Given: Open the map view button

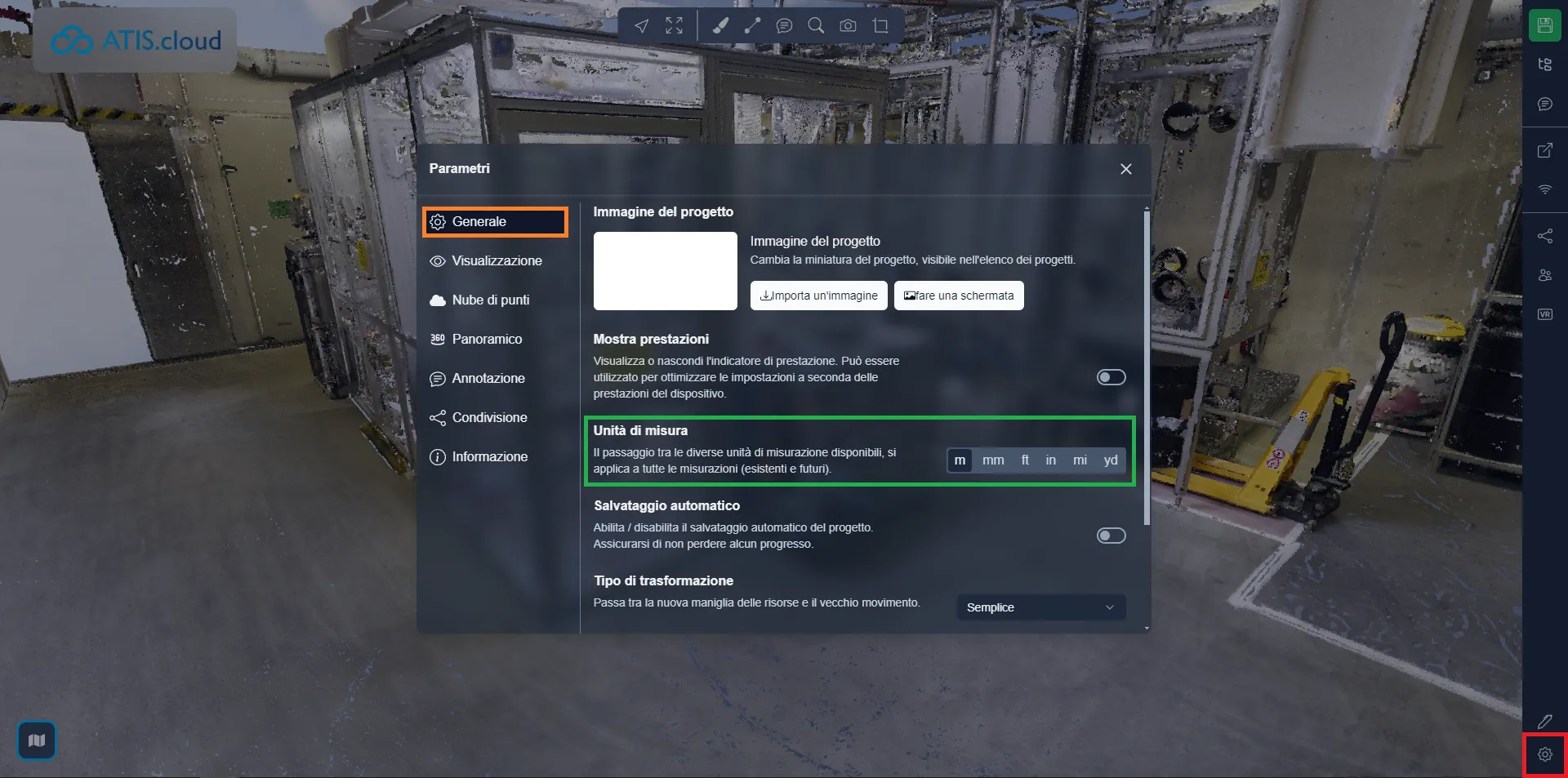Looking at the screenshot, I should 37,740.
